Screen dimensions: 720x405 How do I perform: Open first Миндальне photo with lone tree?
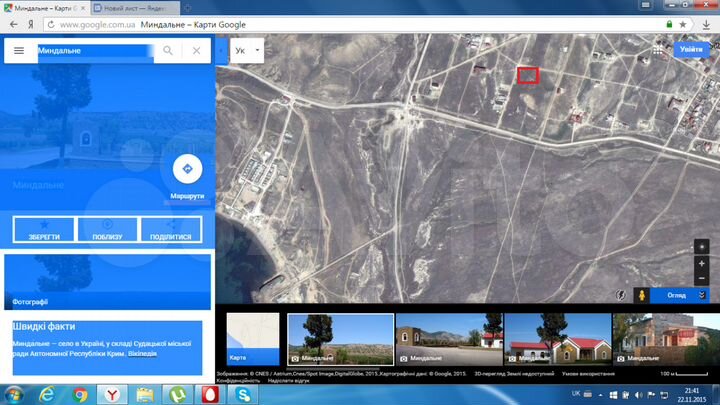(x=340, y=339)
